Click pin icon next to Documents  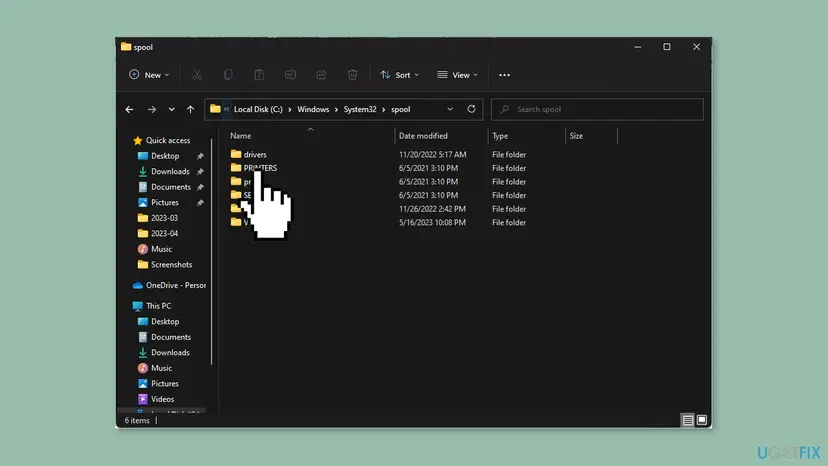(200, 187)
